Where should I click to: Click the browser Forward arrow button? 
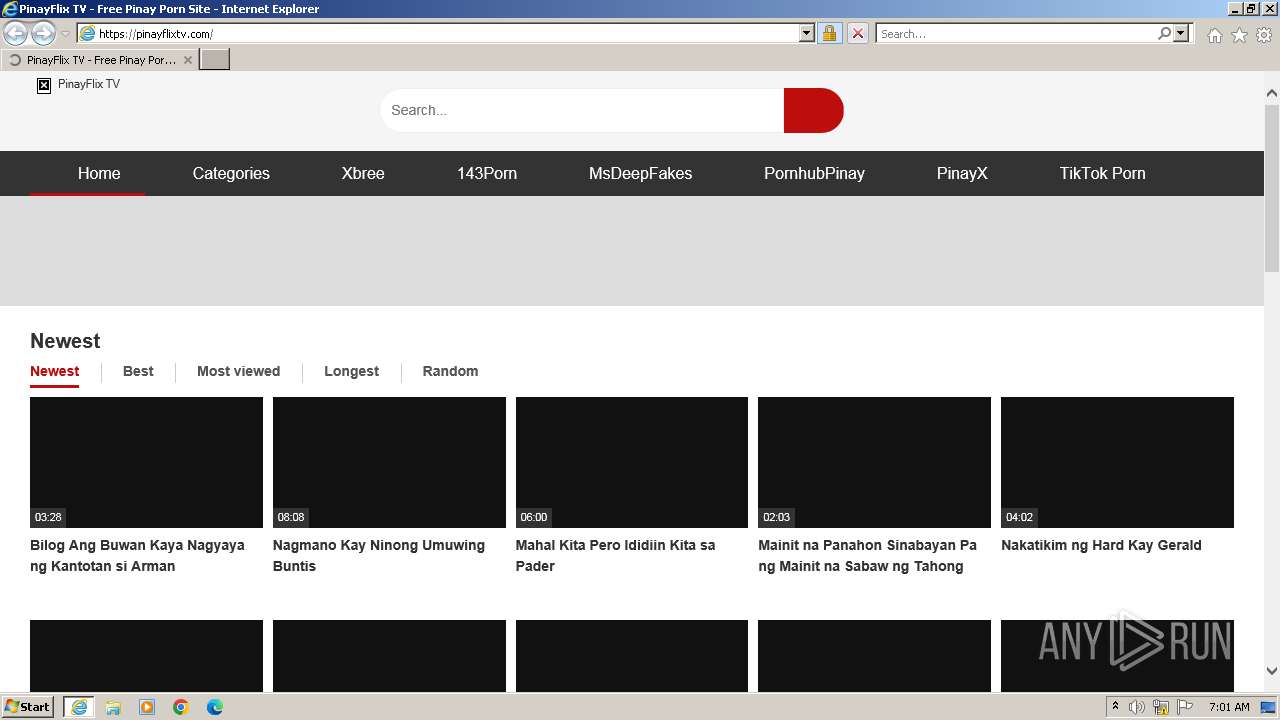click(43, 33)
